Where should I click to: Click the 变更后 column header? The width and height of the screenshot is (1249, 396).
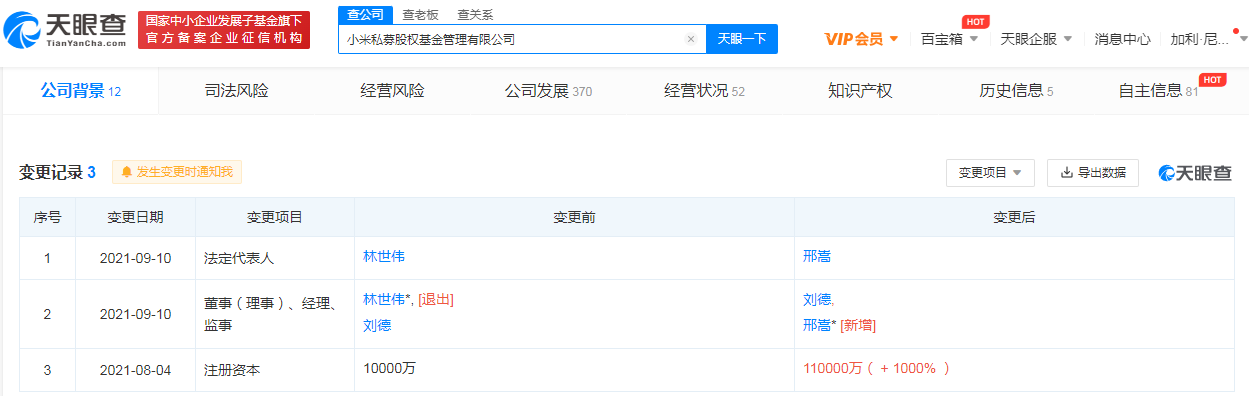pos(1013,217)
